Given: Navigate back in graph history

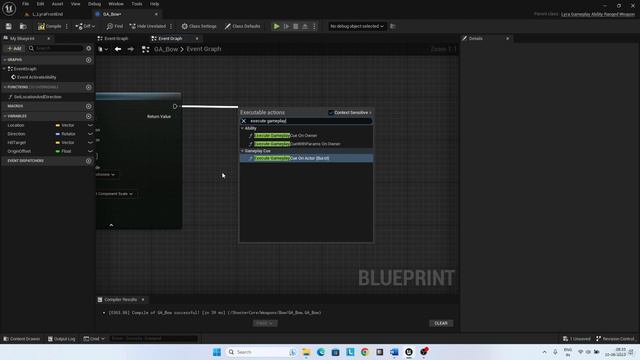Looking at the screenshot, I should tap(118, 49).
